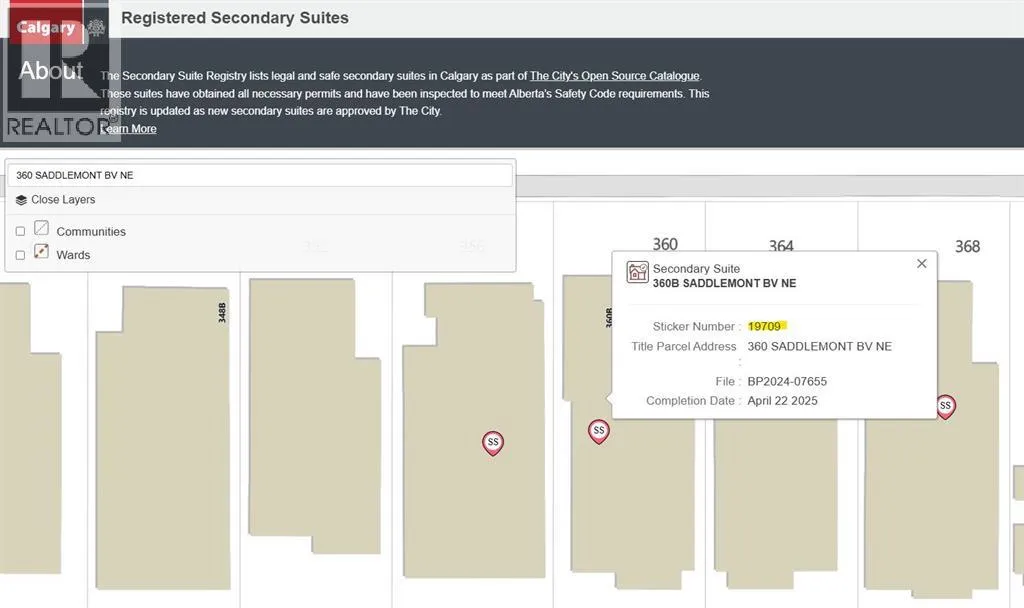Image resolution: width=1024 pixels, height=608 pixels.
Task: Click the Communities layer symbol icon
Action: pos(42,229)
